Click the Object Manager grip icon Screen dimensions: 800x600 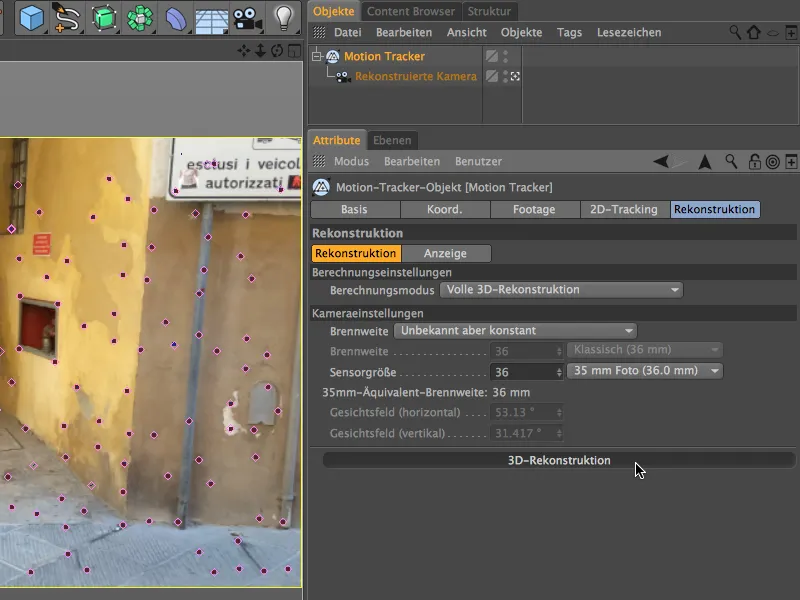click(319, 33)
